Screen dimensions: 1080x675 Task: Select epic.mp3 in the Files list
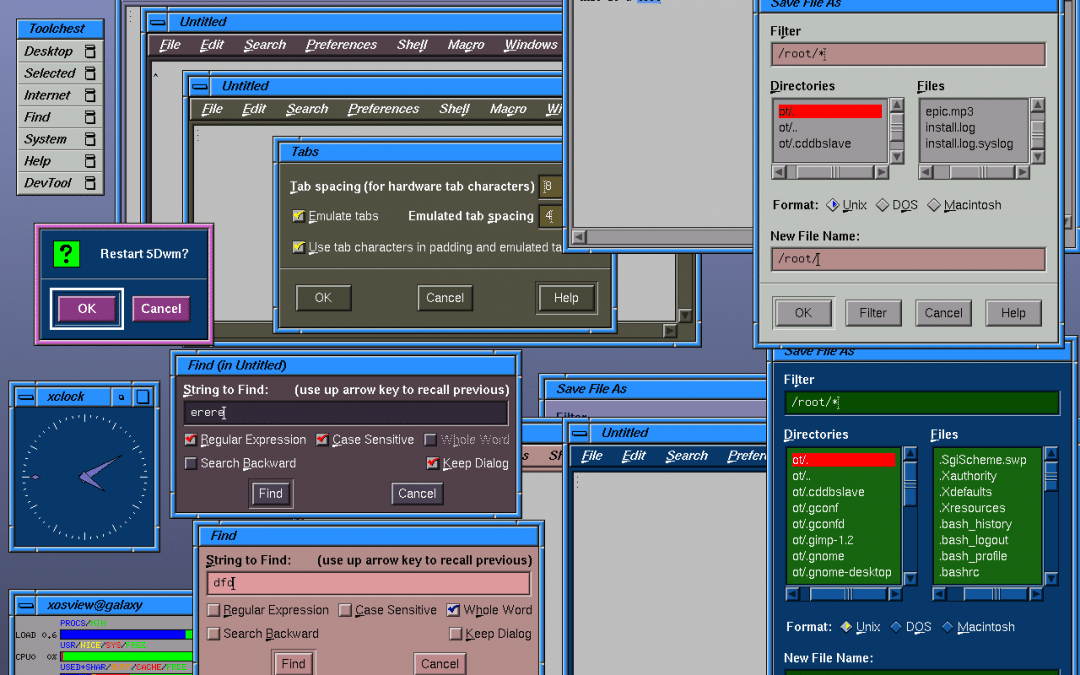(949, 112)
